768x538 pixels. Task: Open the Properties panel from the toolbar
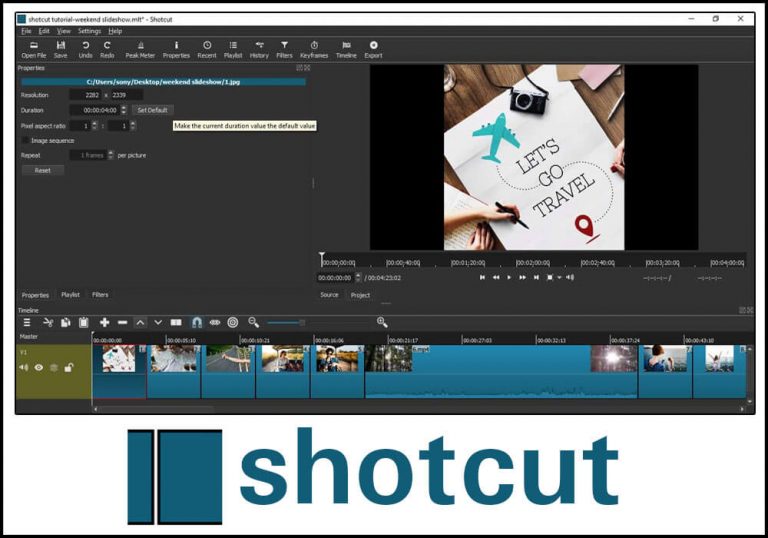[176, 49]
